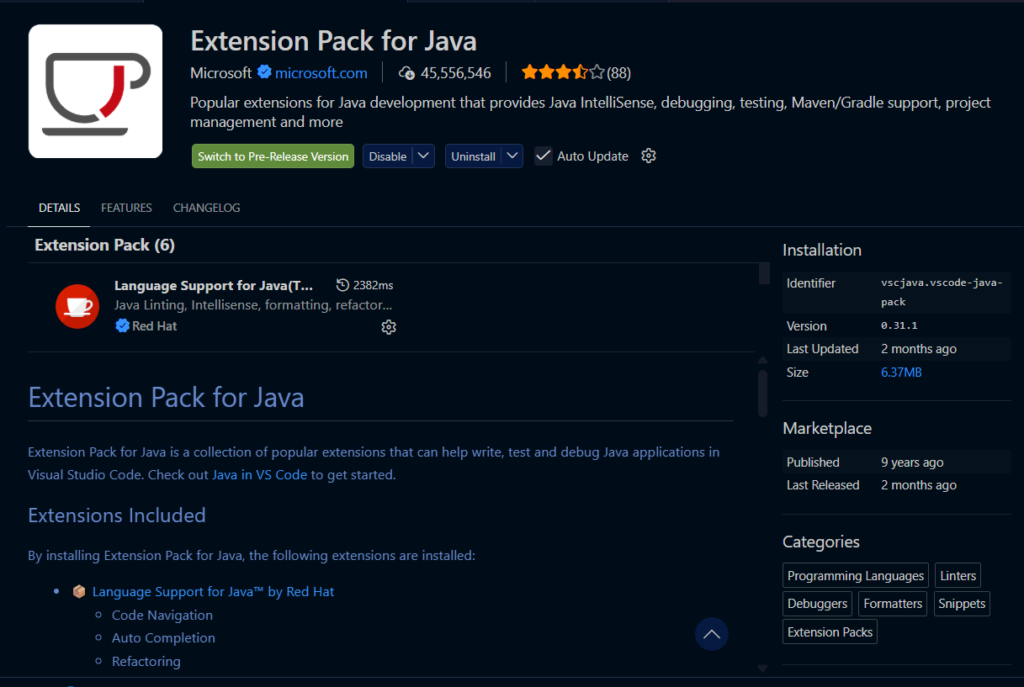Switch to the FEATURES tab
The height and width of the screenshot is (687, 1024).
[x=126, y=208]
